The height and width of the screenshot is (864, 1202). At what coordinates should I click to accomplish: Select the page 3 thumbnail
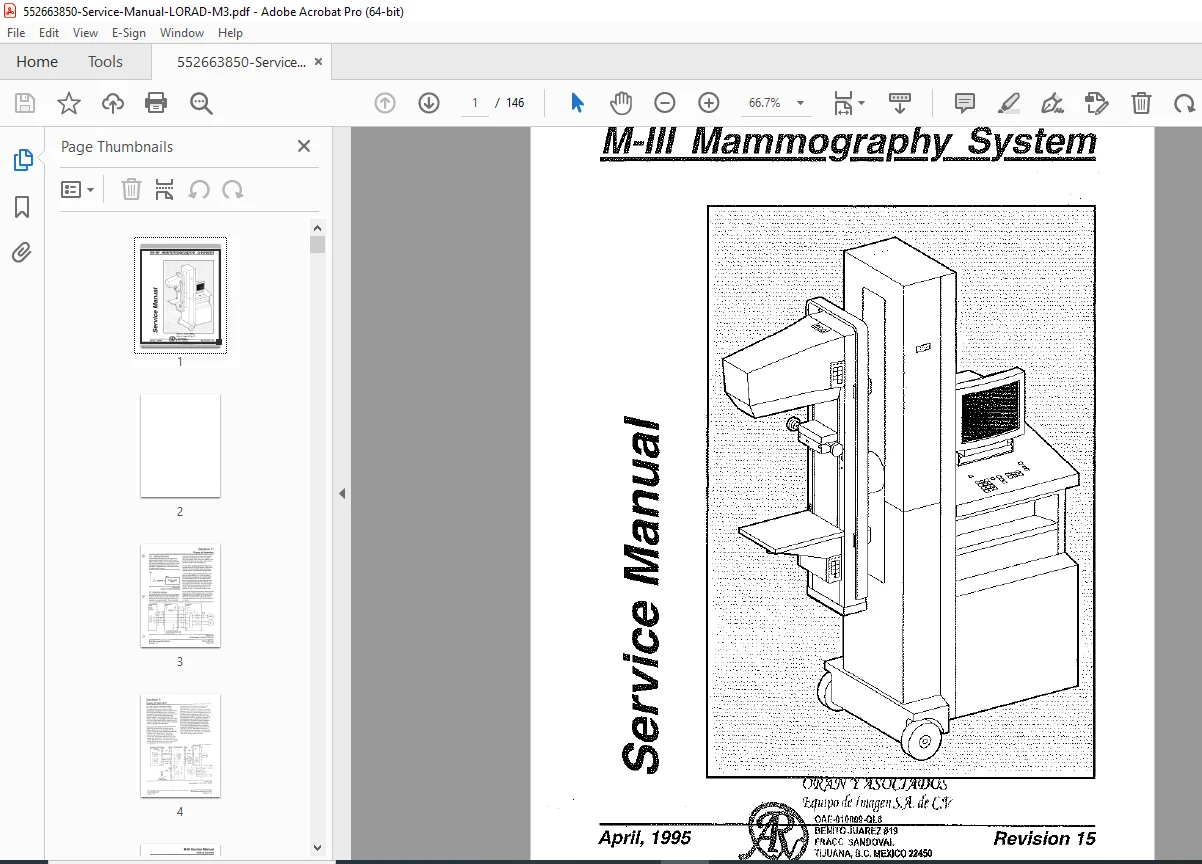(x=180, y=595)
